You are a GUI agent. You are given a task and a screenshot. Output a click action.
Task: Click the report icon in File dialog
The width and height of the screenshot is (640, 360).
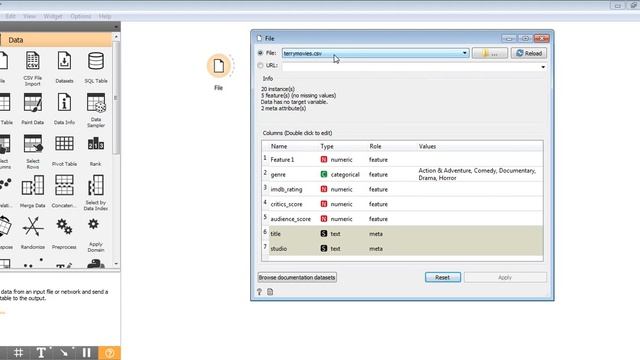coord(270,292)
